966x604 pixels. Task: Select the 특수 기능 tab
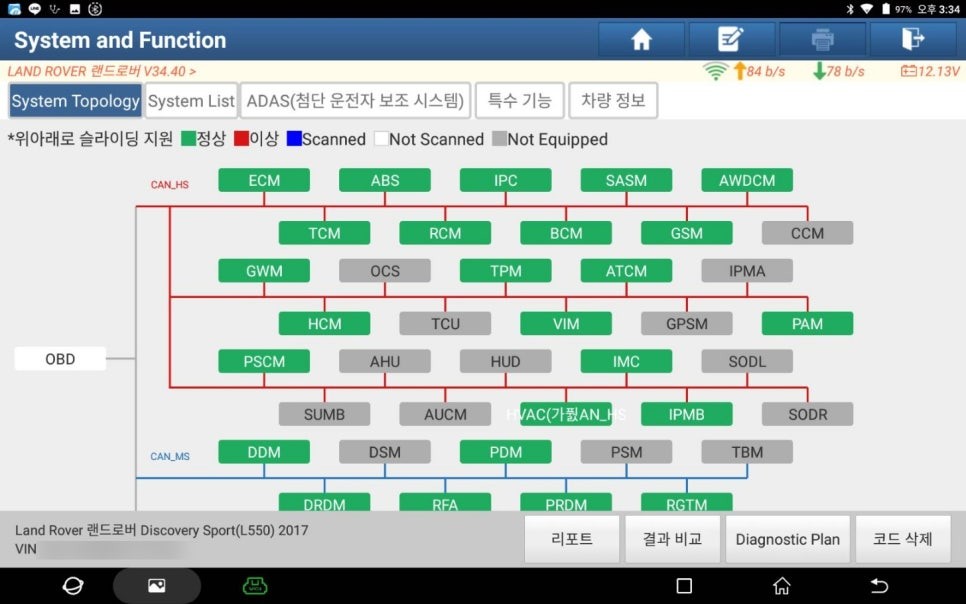click(519, 100)
